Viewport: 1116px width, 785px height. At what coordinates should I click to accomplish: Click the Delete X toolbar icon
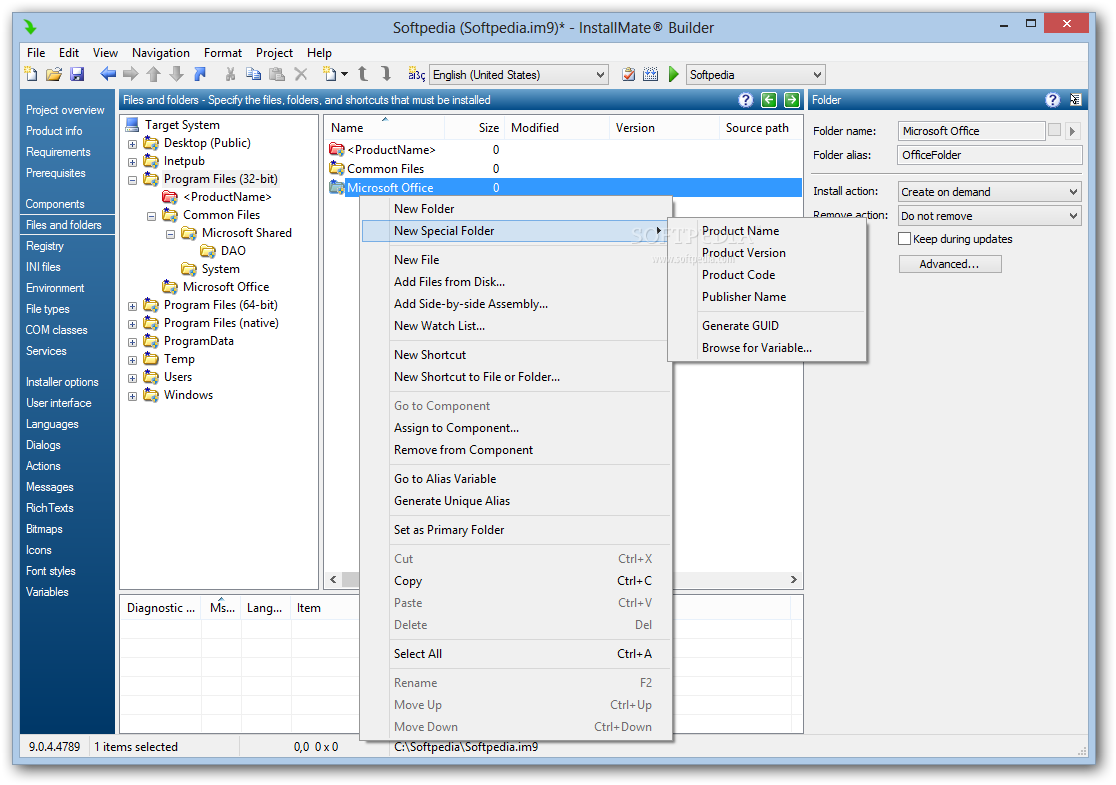click(x=300, y=74)
